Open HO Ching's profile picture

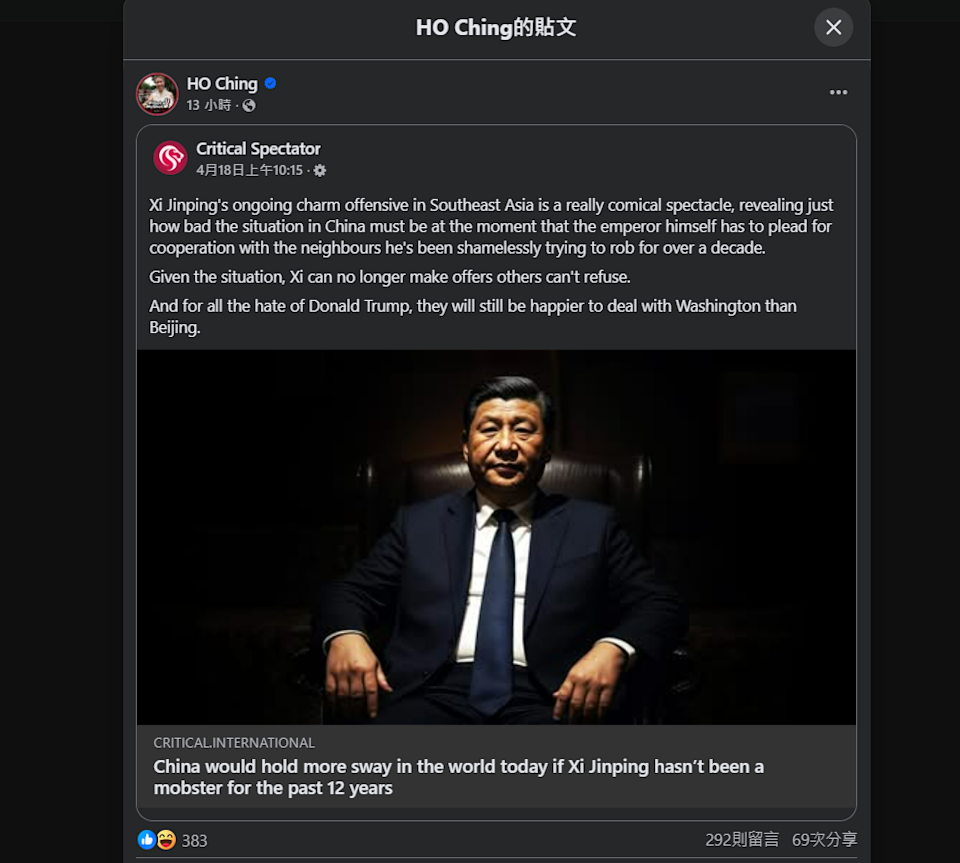click(x=157, y=93)
